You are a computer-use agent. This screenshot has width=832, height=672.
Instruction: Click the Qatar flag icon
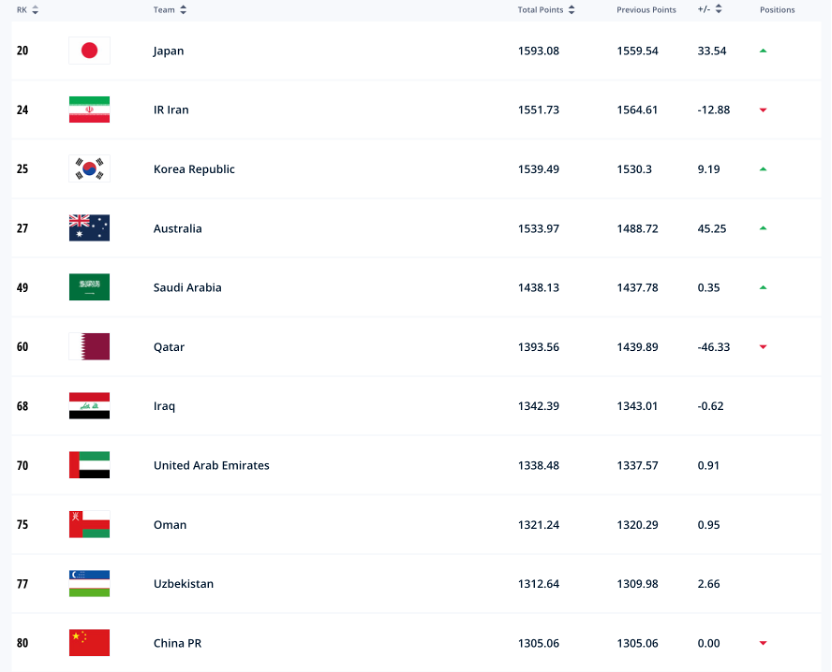pos(89,347)
